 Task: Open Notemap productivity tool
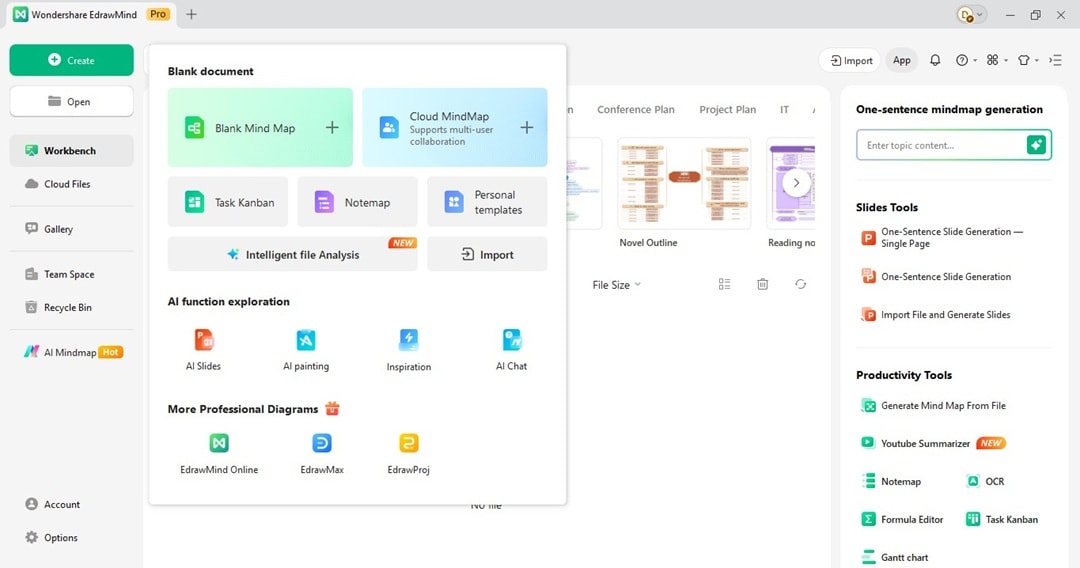coord(891,481)
